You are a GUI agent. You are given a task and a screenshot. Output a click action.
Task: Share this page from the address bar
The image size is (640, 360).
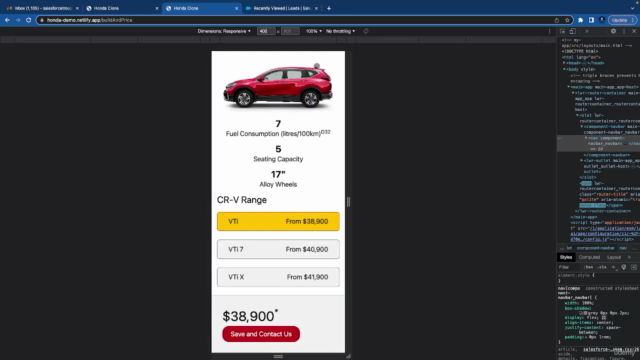pyautogui.click(x=557, y=20)
